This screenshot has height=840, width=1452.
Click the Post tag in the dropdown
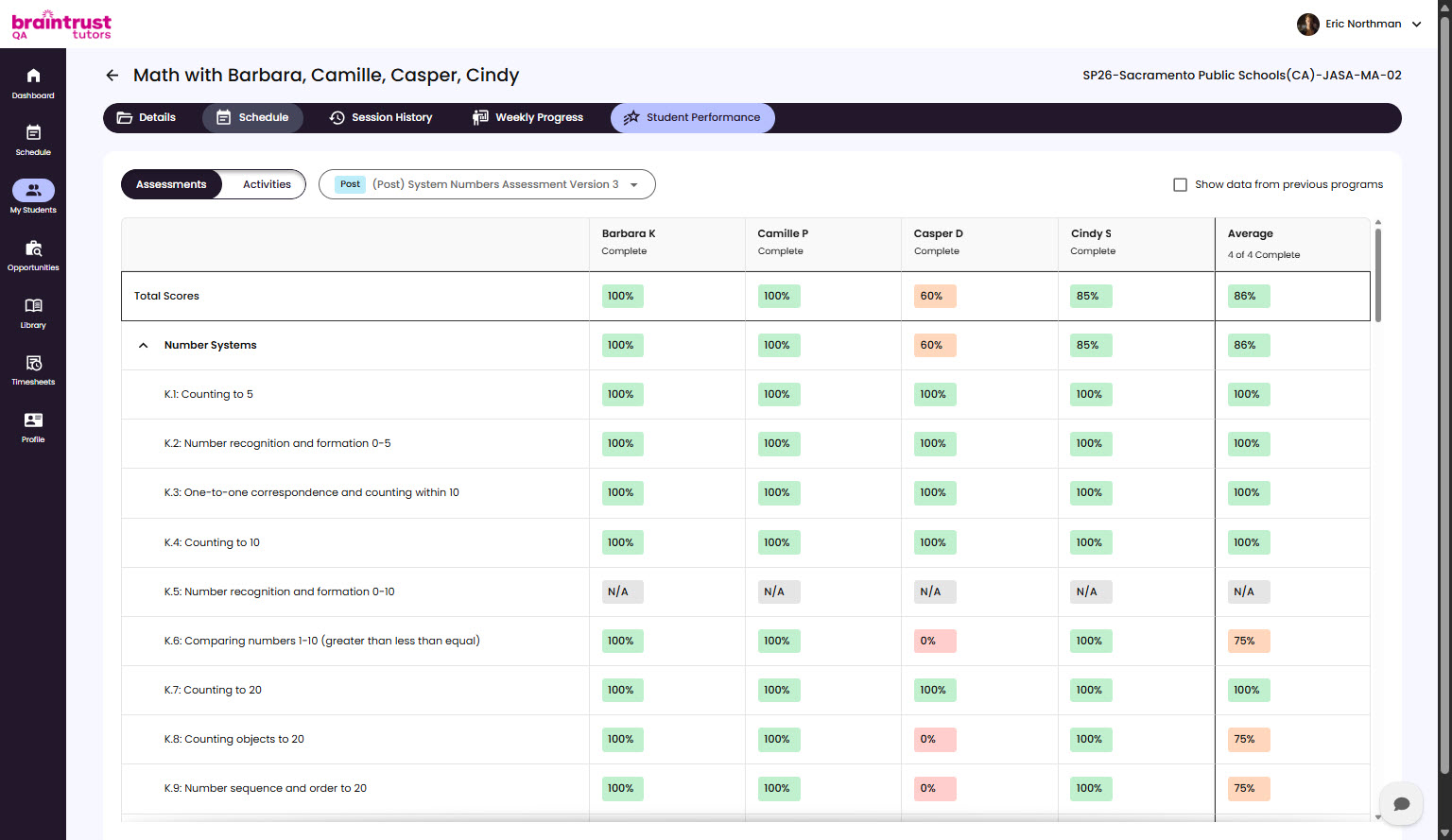click(x=350, y=184)
